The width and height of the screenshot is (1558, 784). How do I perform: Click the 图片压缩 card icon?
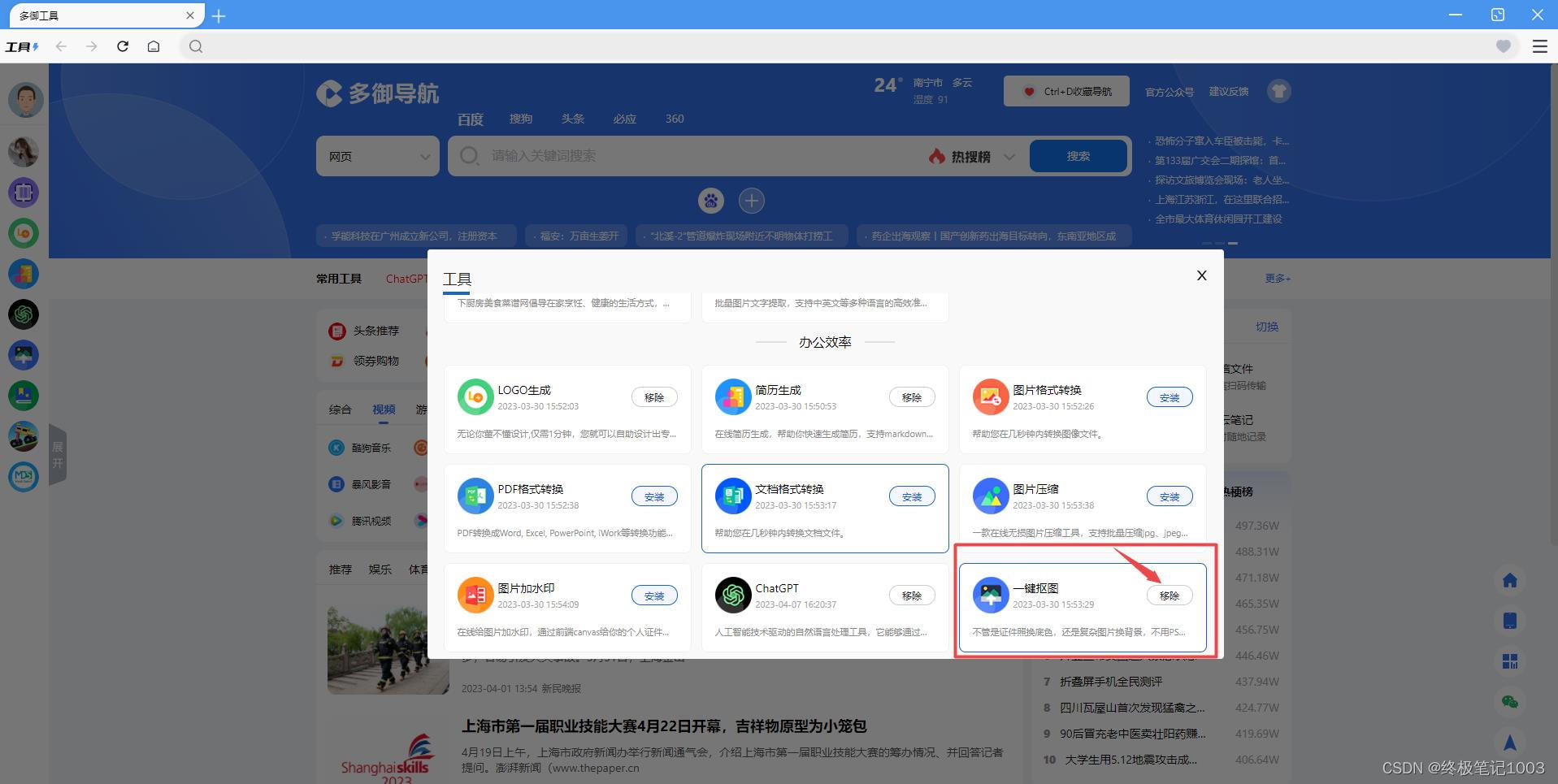click(x=991, y=496)
